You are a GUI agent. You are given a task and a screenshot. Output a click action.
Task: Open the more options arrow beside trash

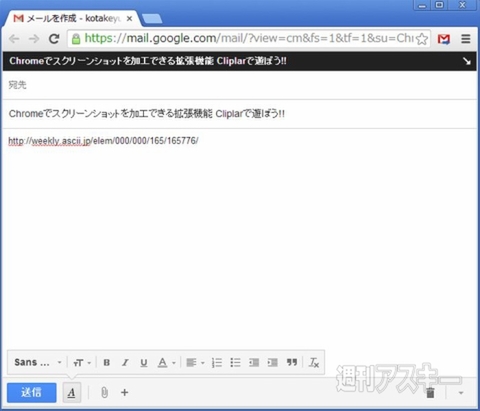[x=461, y=393]
